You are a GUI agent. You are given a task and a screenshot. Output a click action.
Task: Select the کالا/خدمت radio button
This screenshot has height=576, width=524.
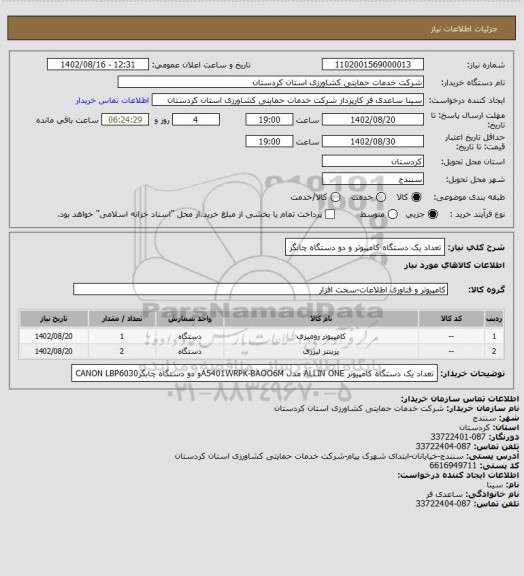pos(335,197)
